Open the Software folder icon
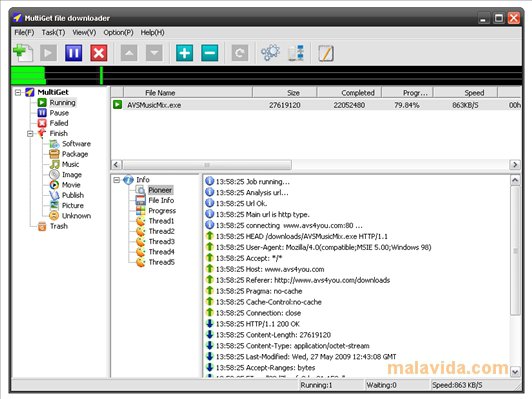Screen dimensions: 532x399 54,144
